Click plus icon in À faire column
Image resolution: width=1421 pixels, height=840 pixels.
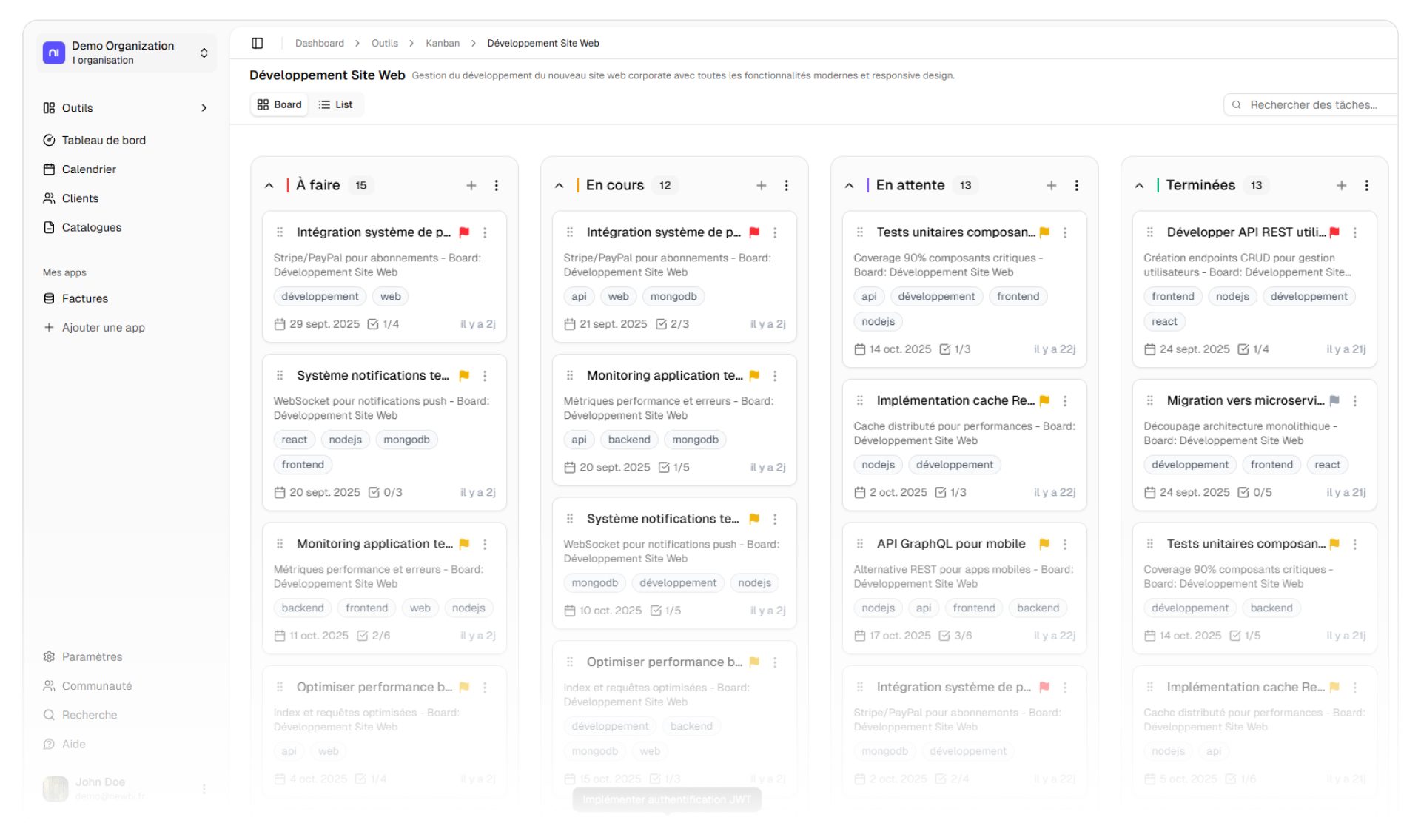tap(471, 185)
